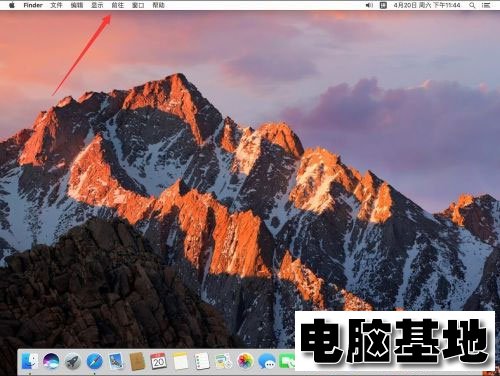Launch Siri from the Dock

pos(51,361)
